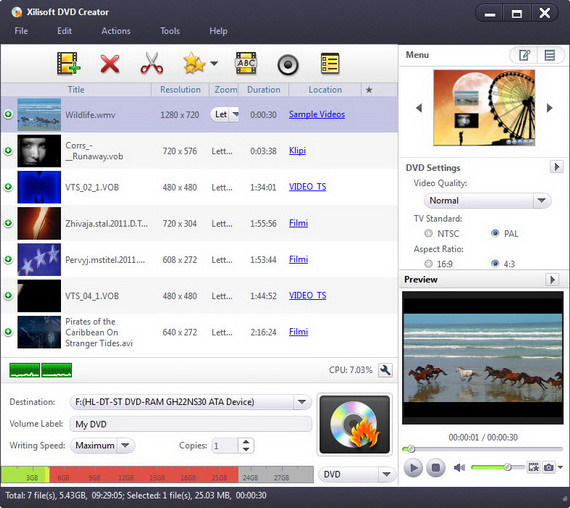
Task: Expand the Preview panel arrow
Action: 552,280
